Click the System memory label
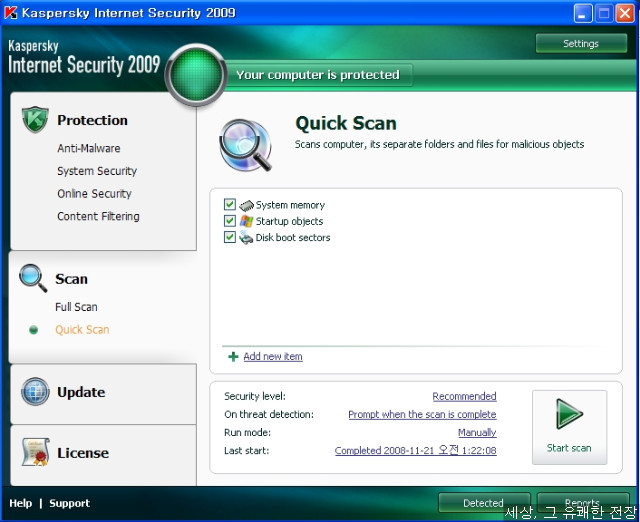Image resolution: width=640 pixels, height=522 pixels. coord(290,205)
